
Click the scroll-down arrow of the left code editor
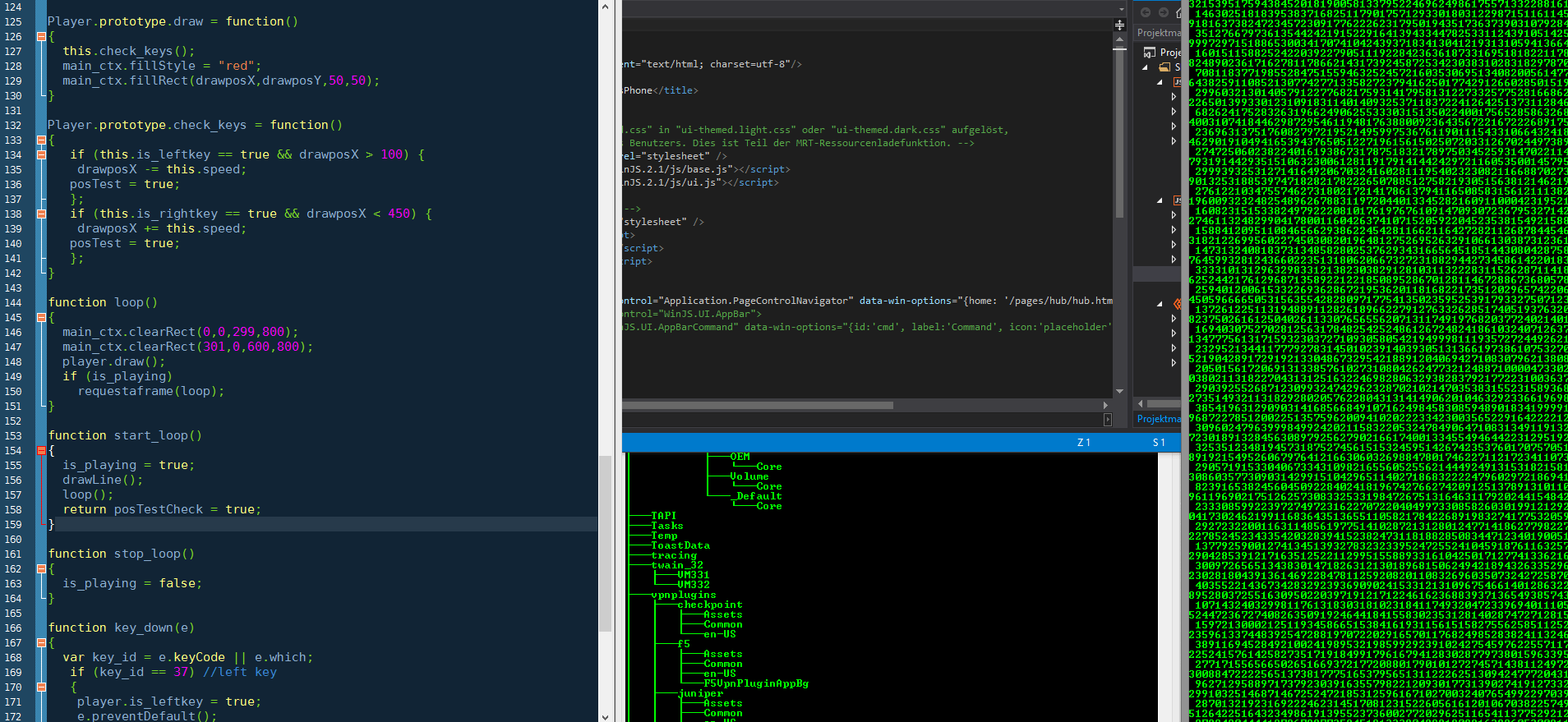click(606, 716)
